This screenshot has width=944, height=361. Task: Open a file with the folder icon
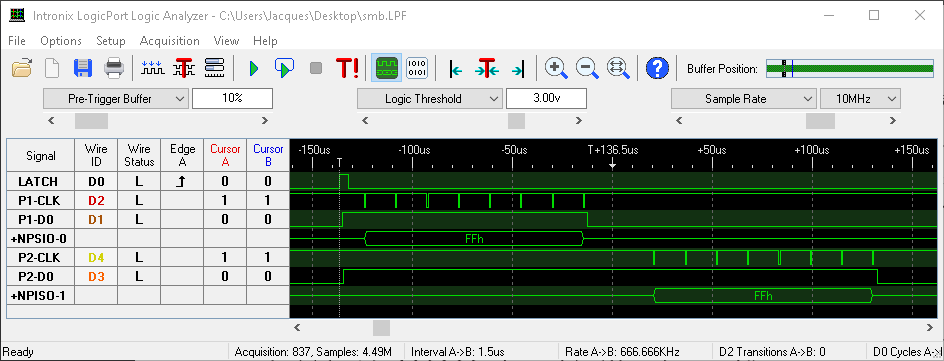22,68
